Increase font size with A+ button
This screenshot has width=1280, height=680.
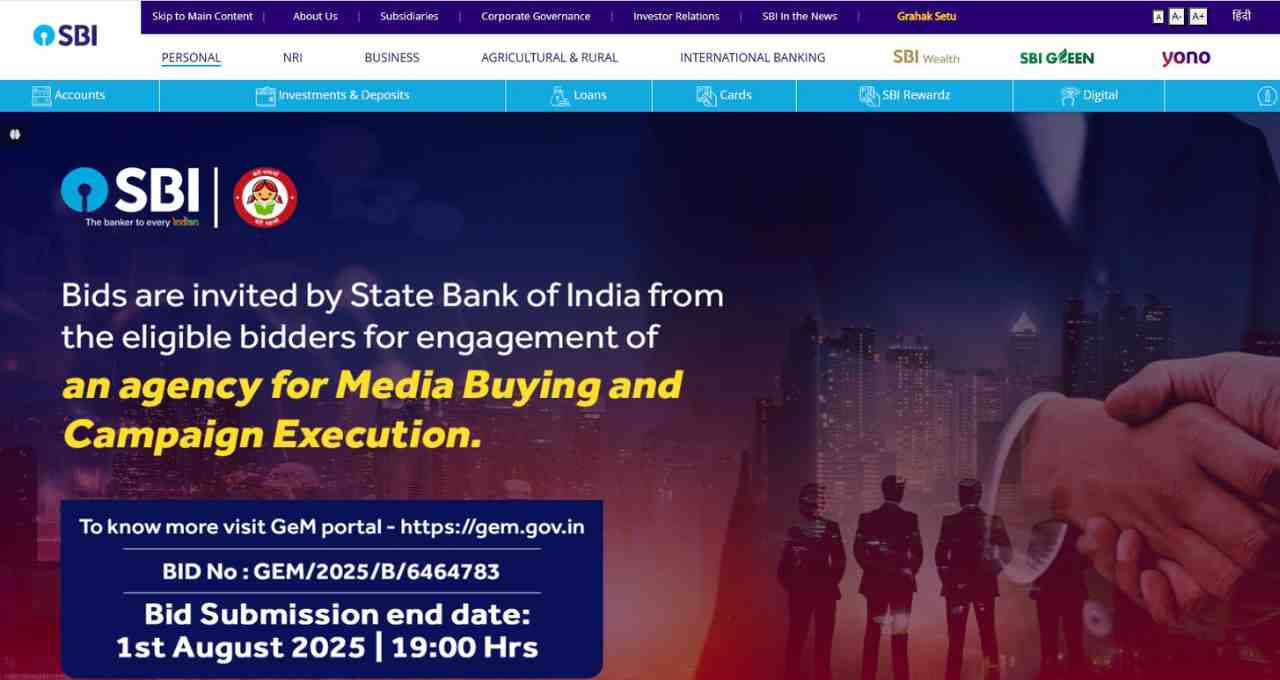pyautogui.click(x=1198, y=17)
